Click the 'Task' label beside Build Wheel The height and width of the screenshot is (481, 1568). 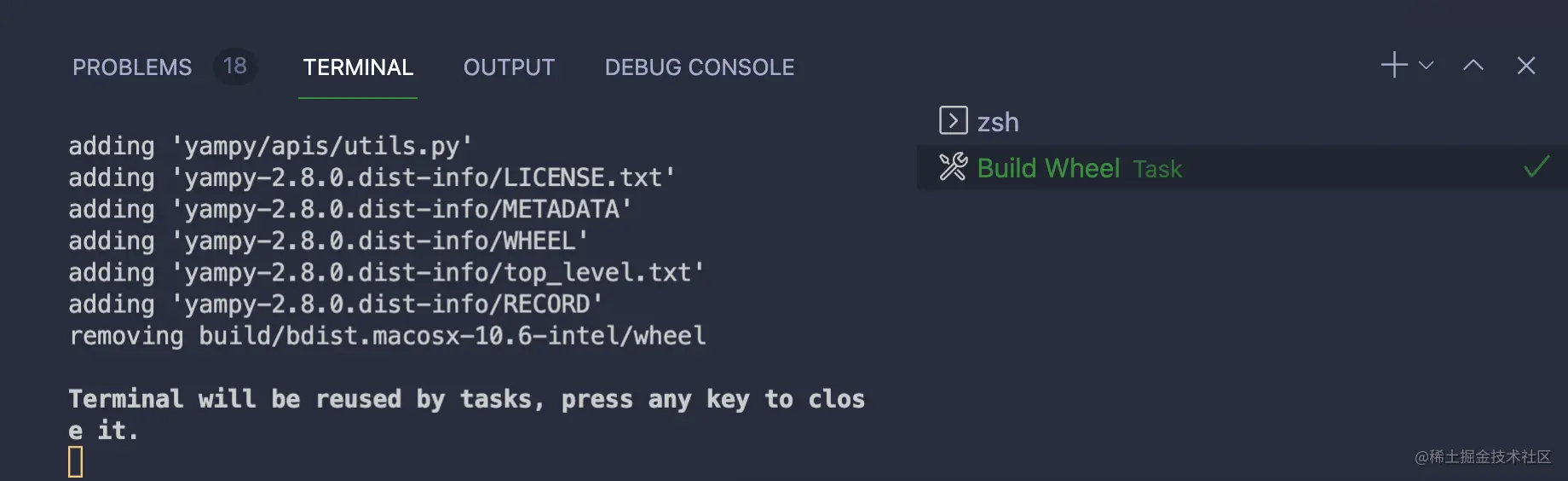tap(1157, 170)
